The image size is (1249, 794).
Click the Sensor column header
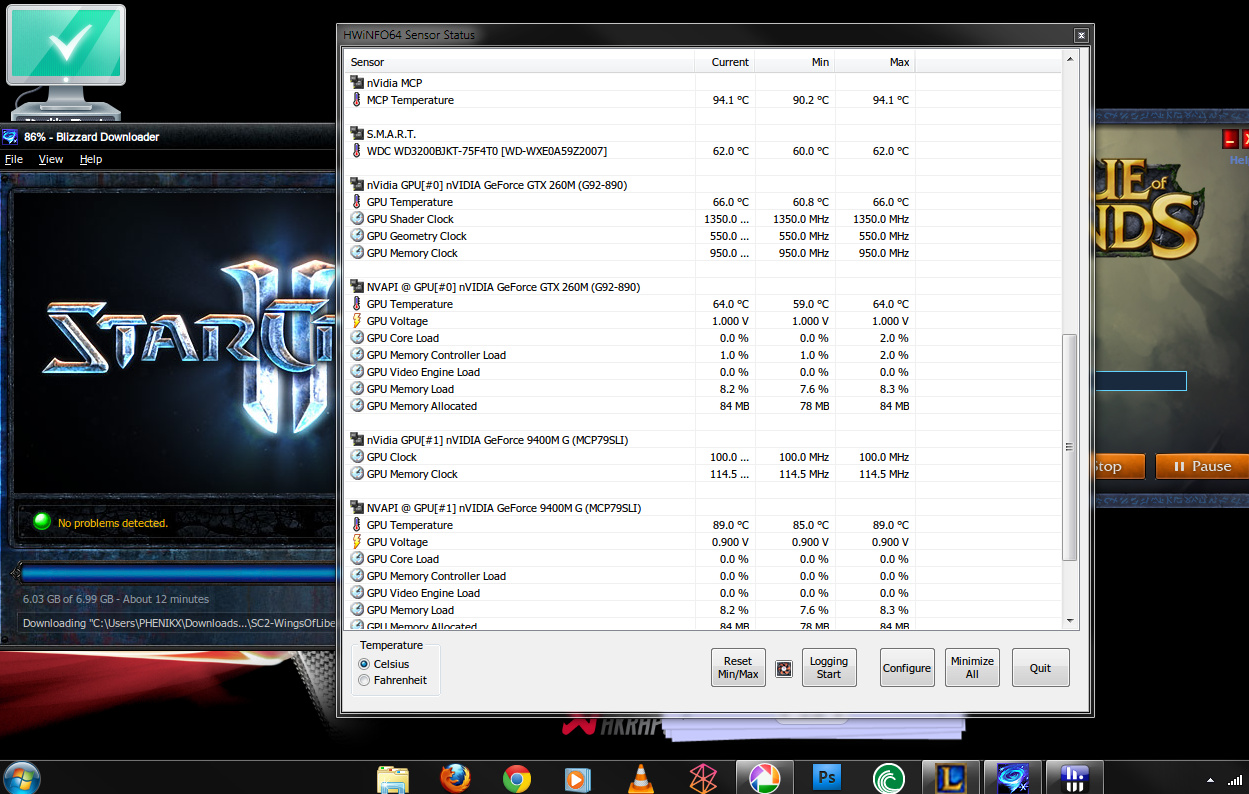520,62
